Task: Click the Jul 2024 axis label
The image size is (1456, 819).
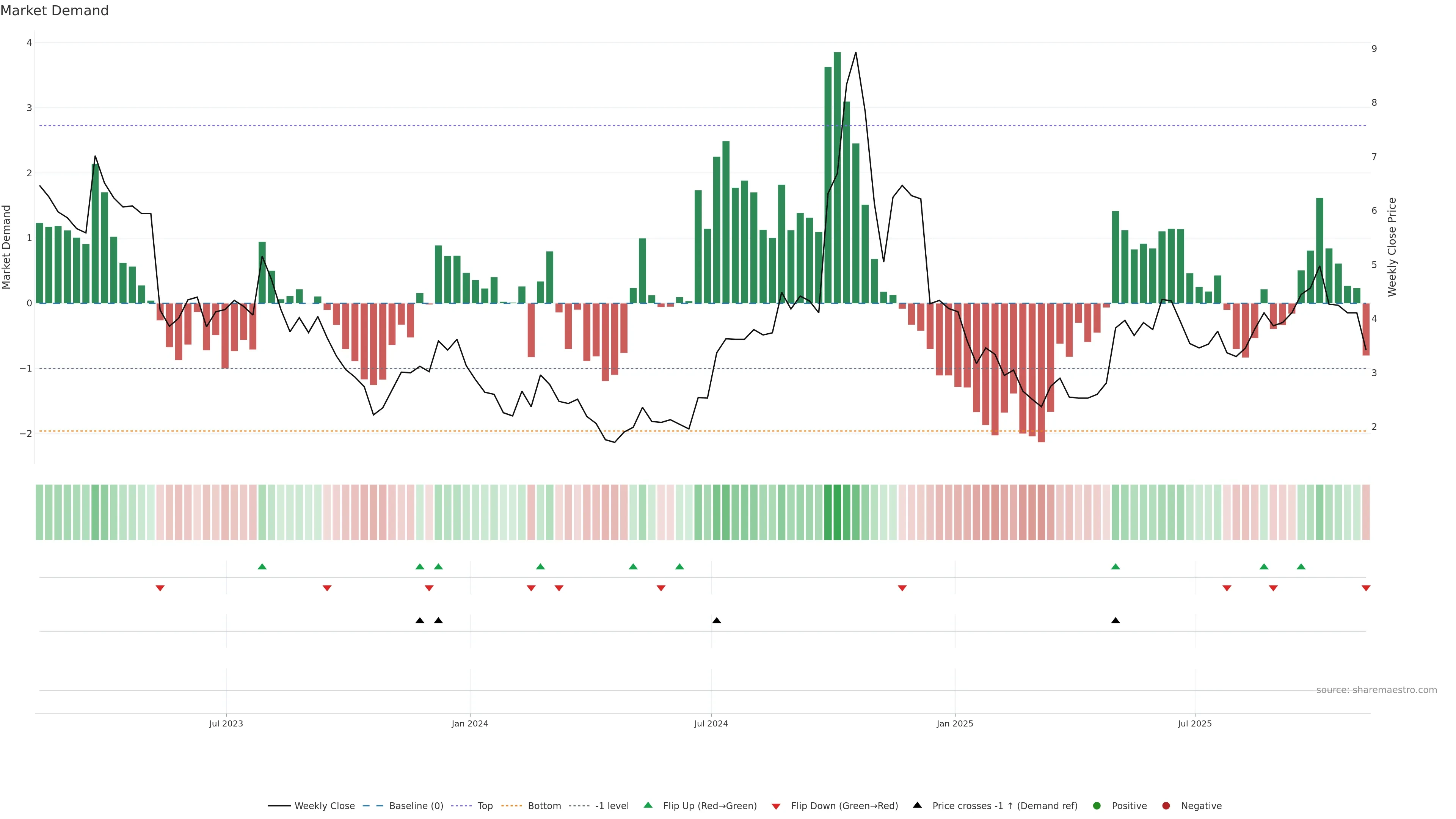Action: tap(711, 723)
